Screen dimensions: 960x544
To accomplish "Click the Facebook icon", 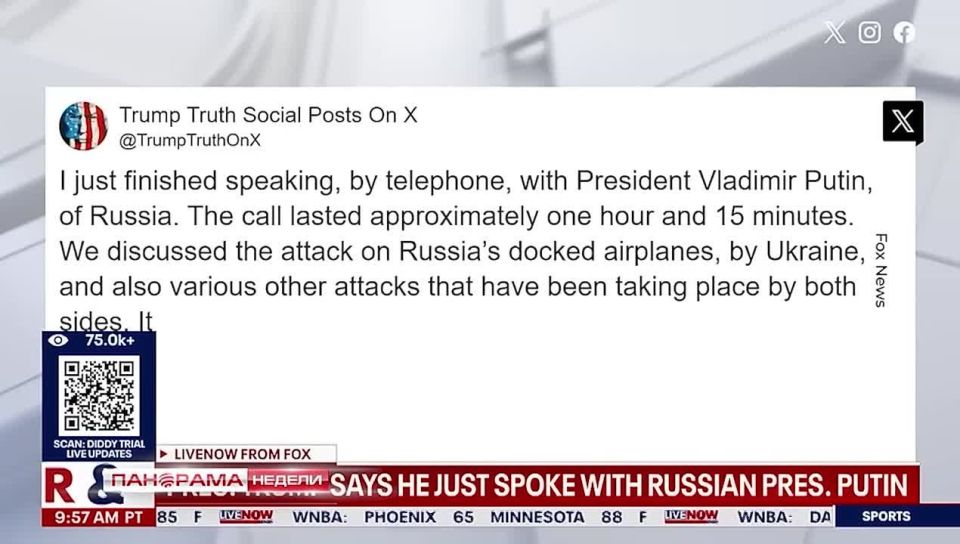I will pyautogui.click(x=904, y=33).
